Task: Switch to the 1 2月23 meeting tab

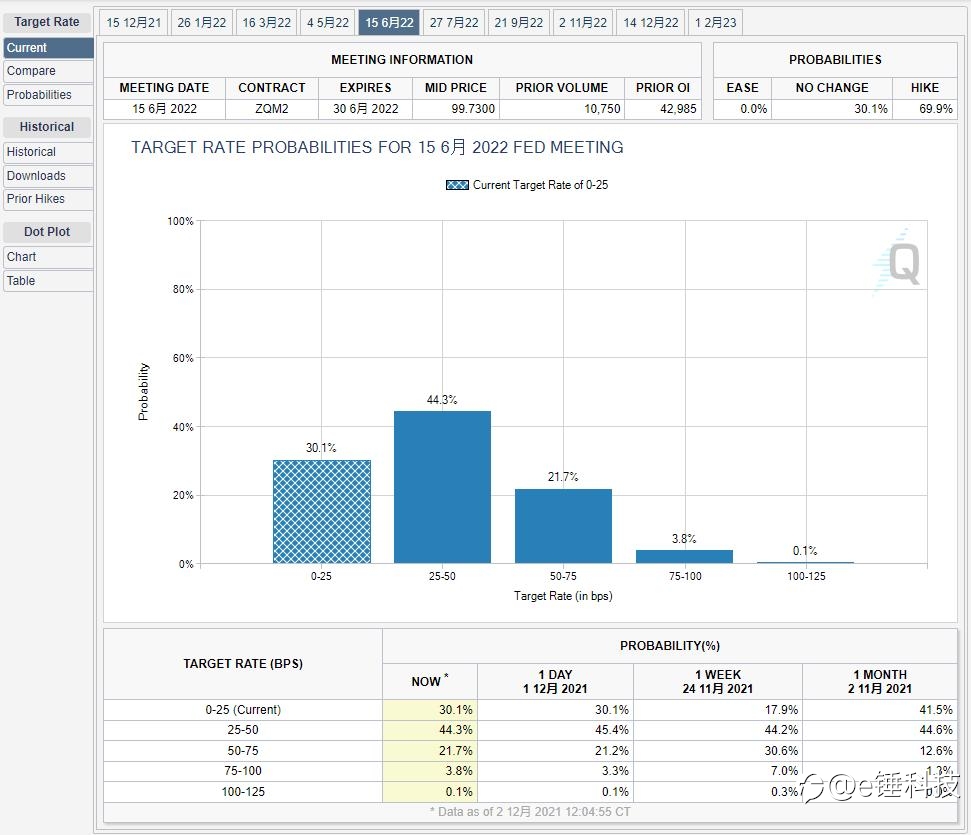Action: 715,23
